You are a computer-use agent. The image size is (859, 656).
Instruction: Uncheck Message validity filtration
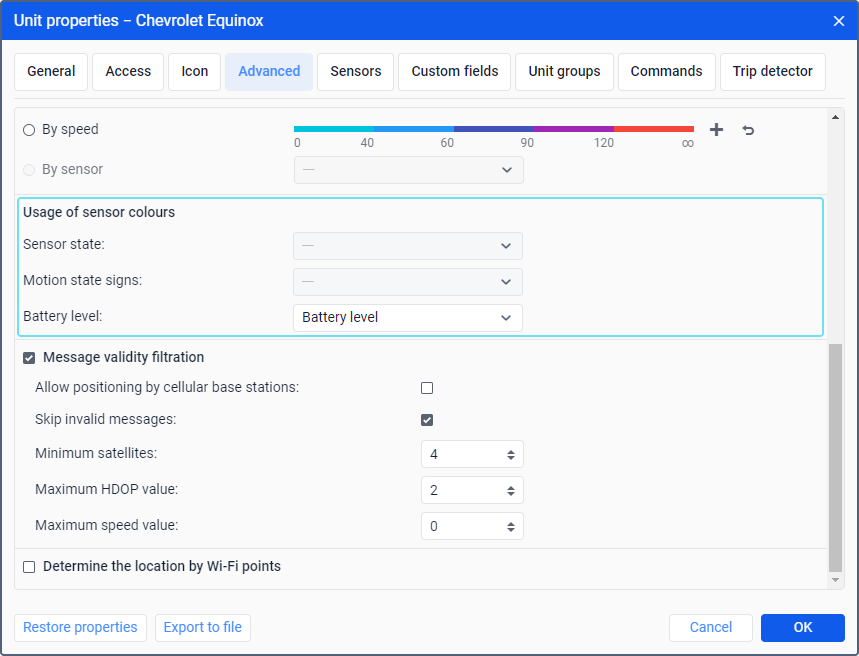pyautogui.click(x=29, y=358)
